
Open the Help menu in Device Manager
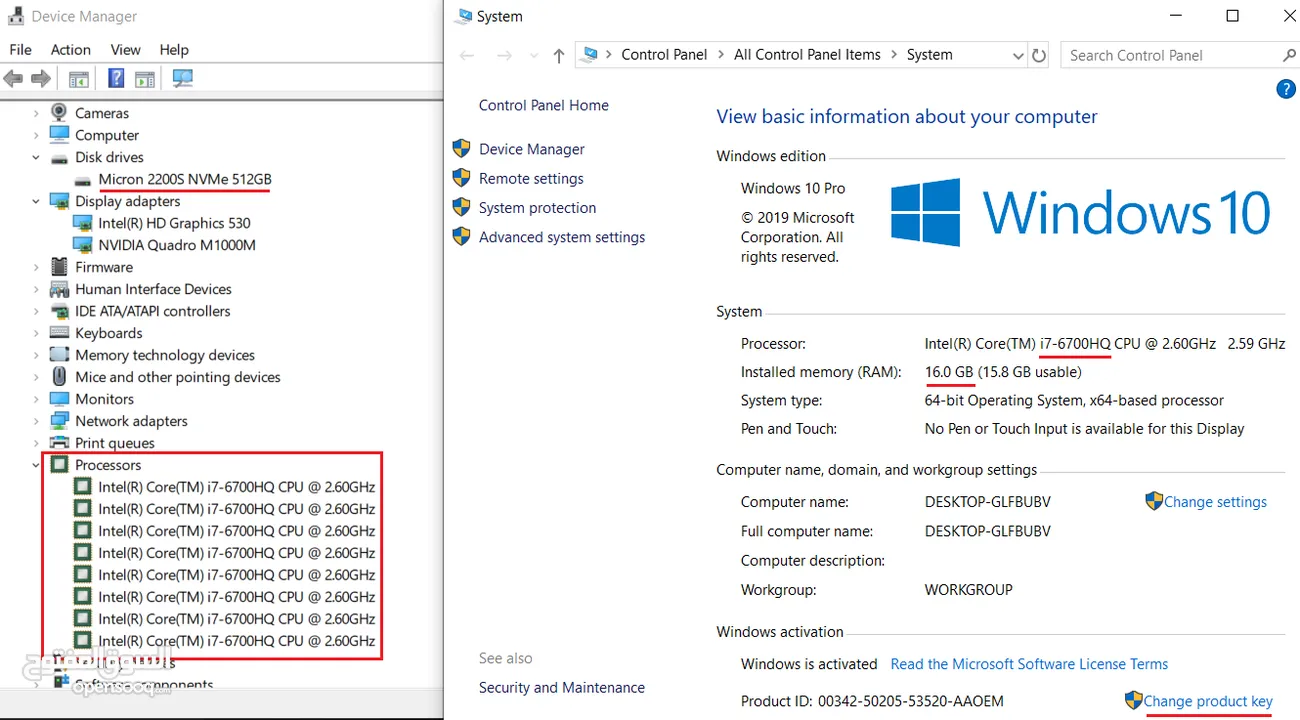(174, 49)
